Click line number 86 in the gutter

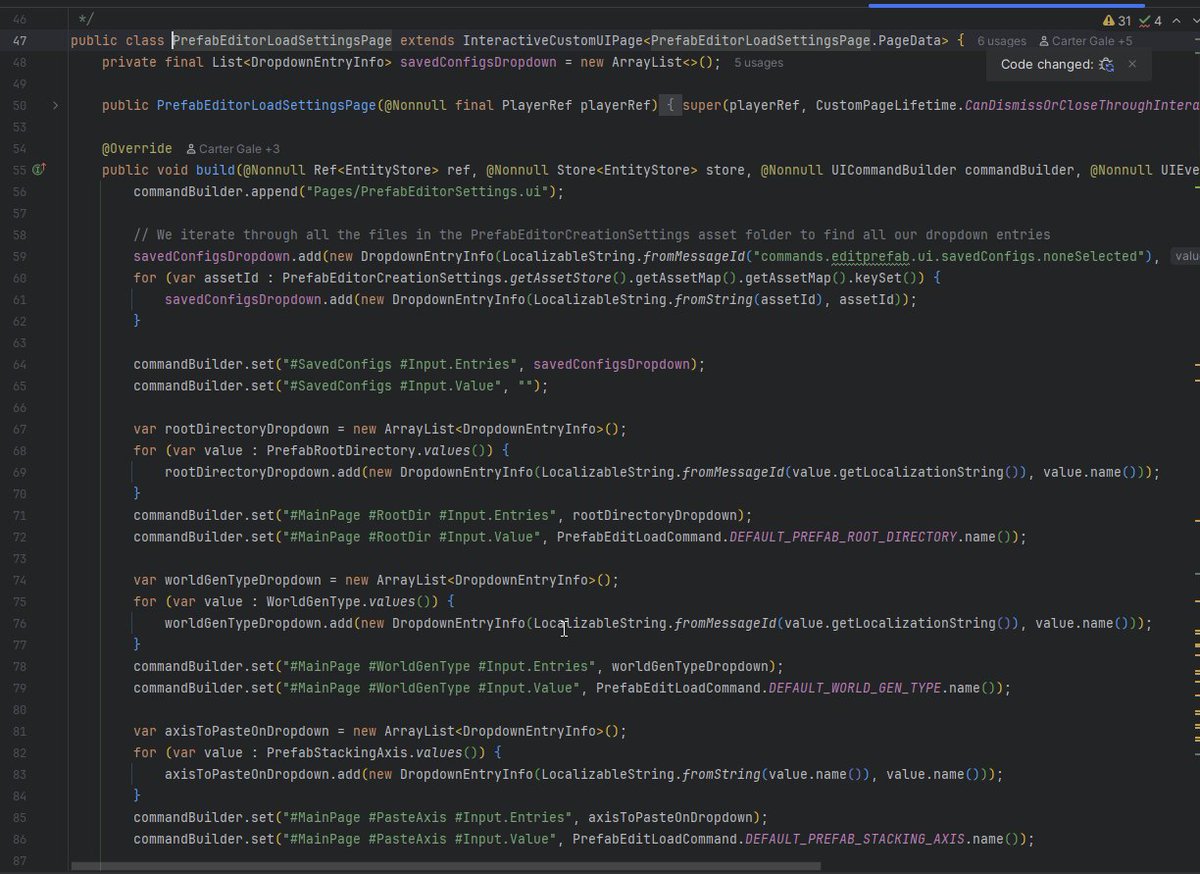21,839
